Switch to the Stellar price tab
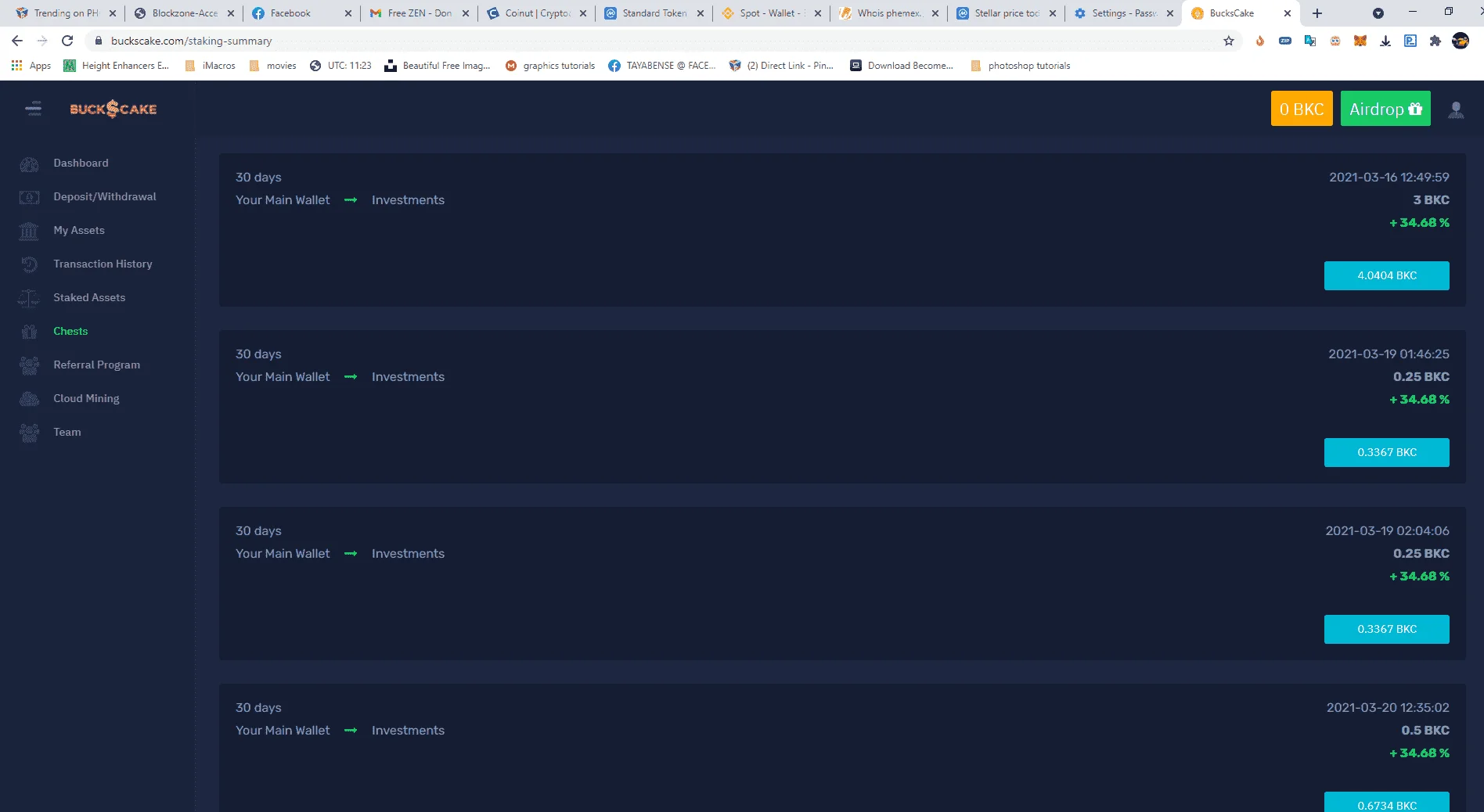The width and height of the screenshot is (1484, 812). [1006, 13]
